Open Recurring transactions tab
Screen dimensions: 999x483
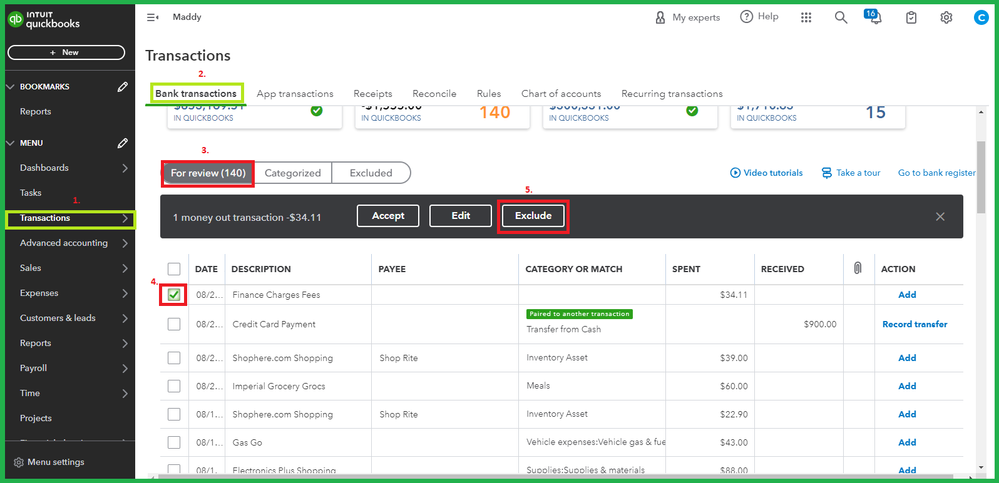point(672,94)
